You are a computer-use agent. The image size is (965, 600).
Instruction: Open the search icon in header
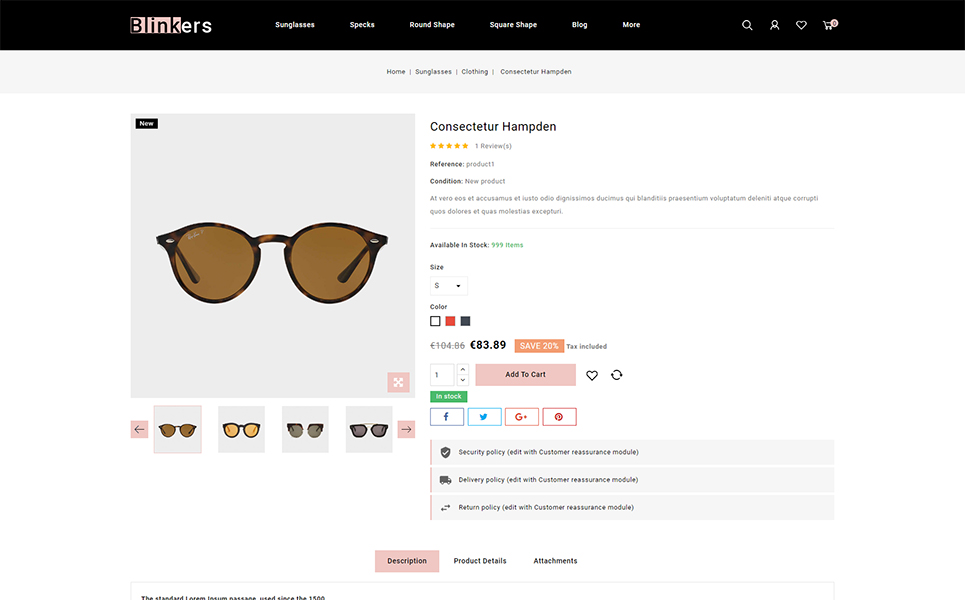point(747,25)
